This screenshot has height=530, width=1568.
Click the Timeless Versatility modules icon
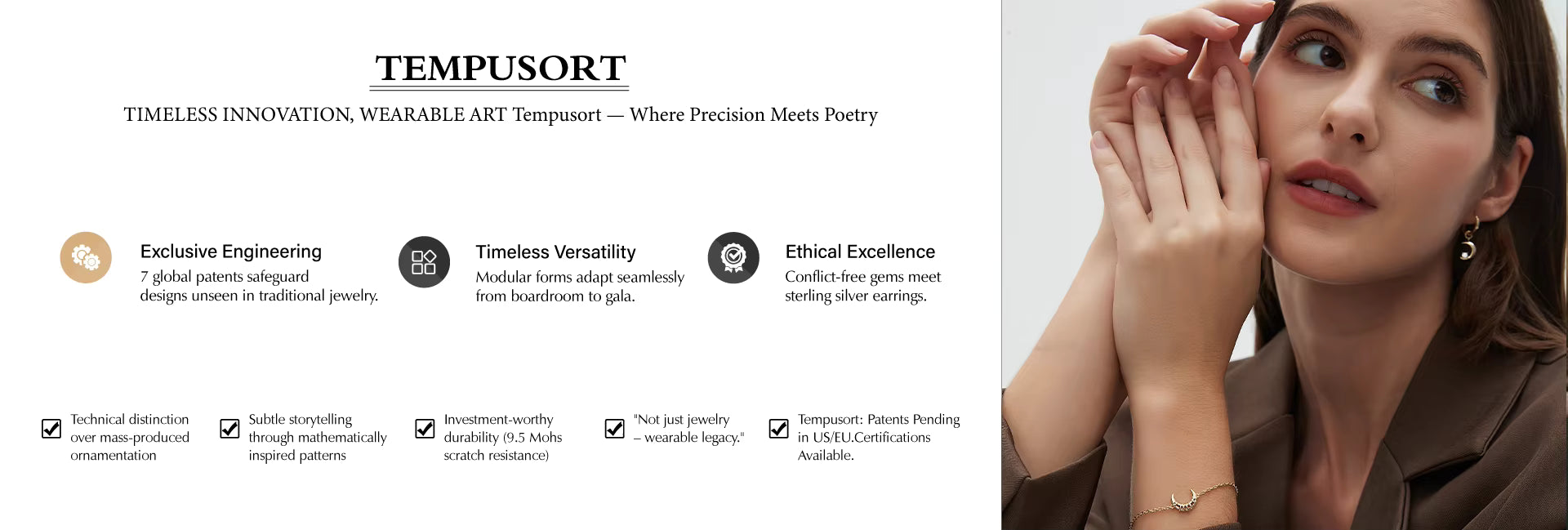coord(424,262)
